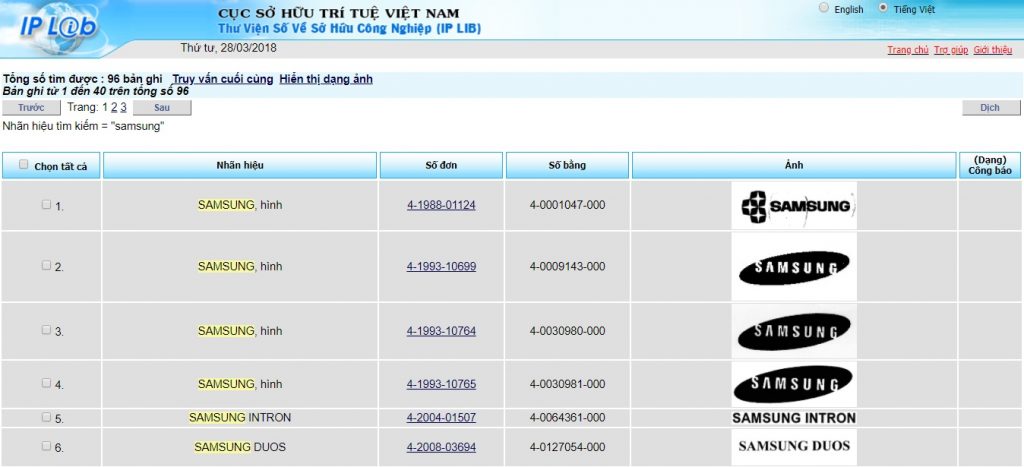
Task: Click the Số bằng column header
Action: click(568, 165)
